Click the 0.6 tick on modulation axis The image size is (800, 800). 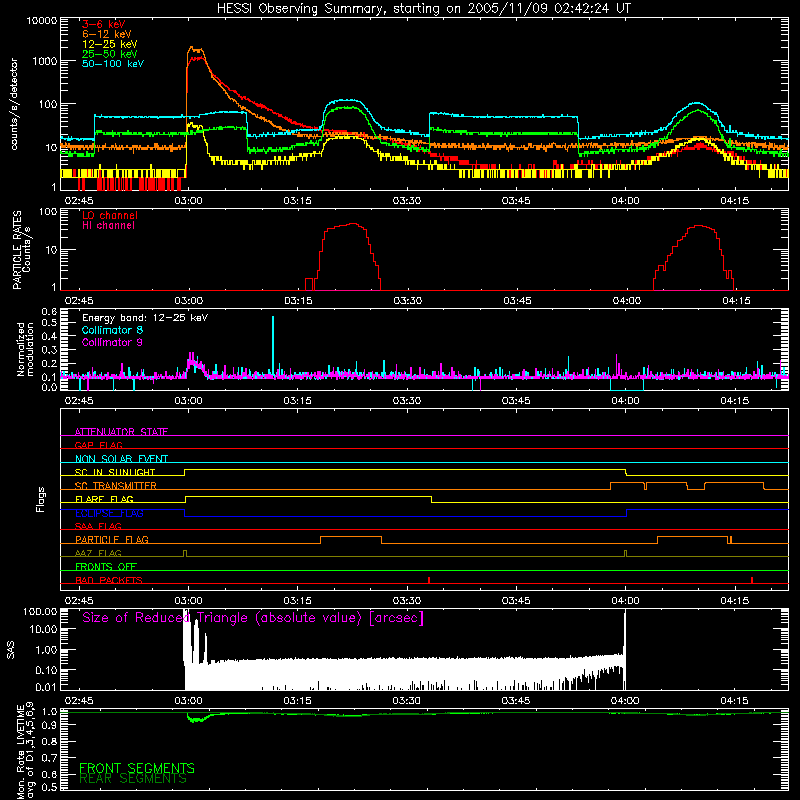pos(49,312)
